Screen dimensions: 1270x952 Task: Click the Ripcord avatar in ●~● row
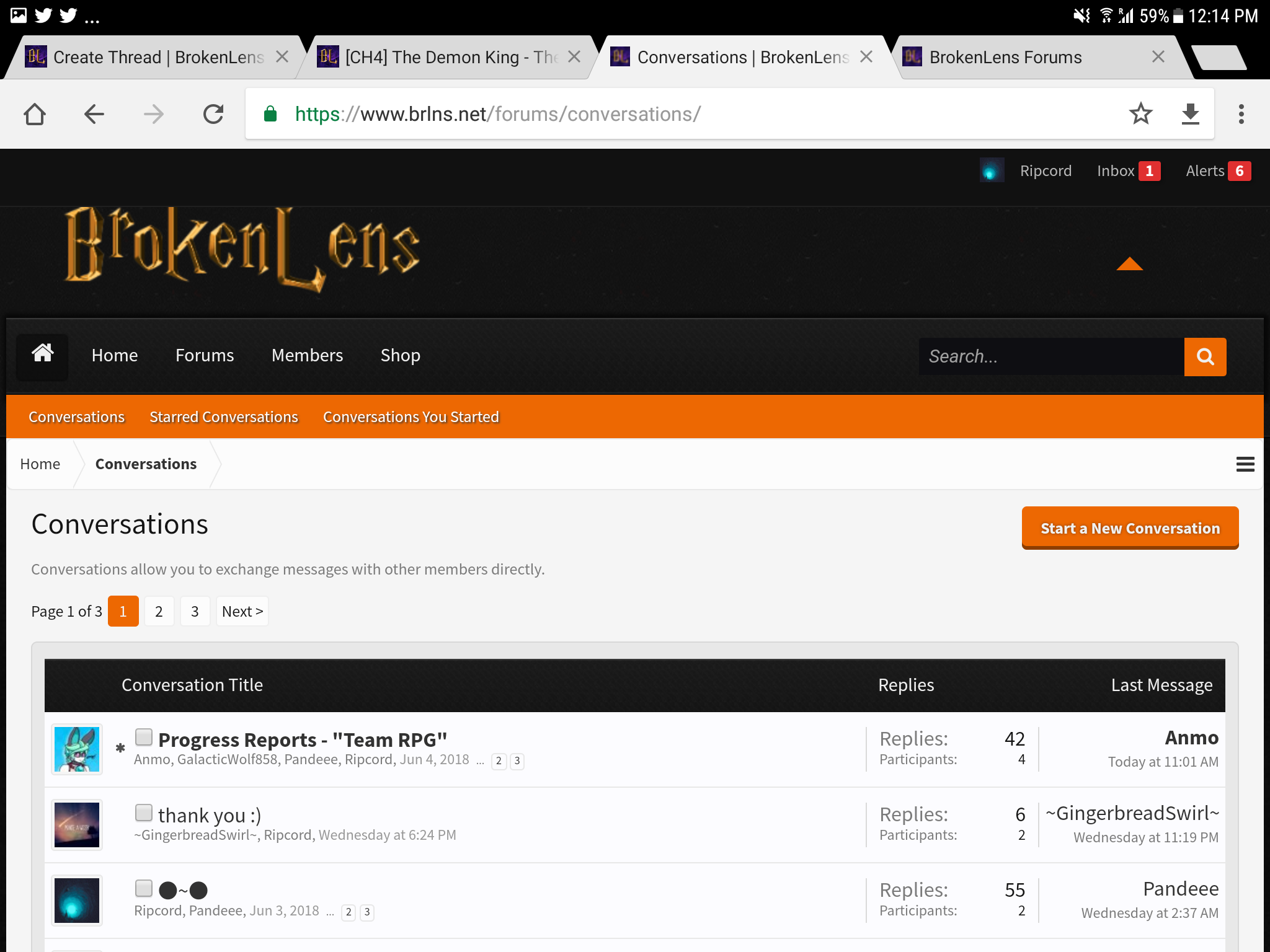click(77, 901)
